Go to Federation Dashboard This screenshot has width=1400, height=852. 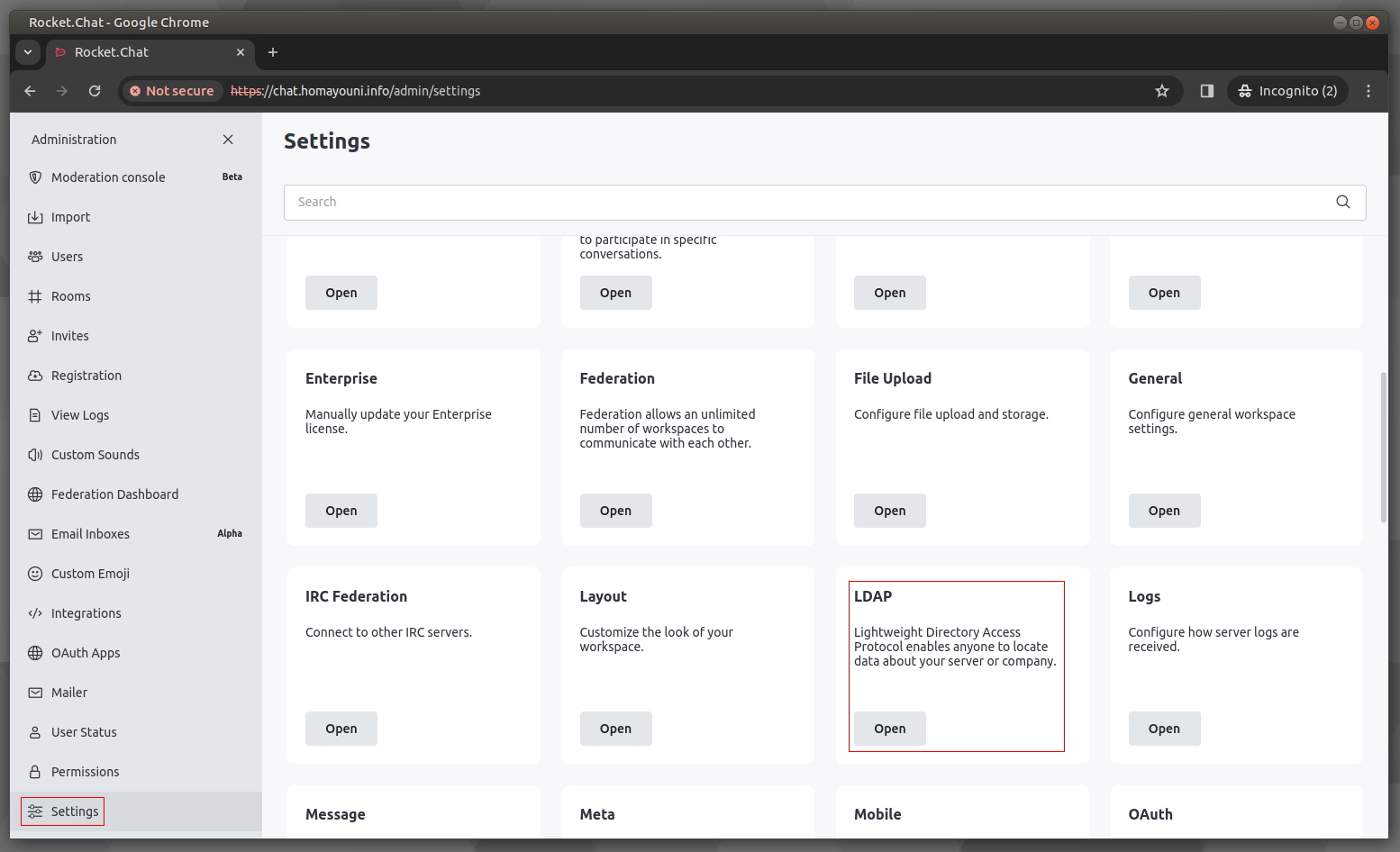click(136, 494)
